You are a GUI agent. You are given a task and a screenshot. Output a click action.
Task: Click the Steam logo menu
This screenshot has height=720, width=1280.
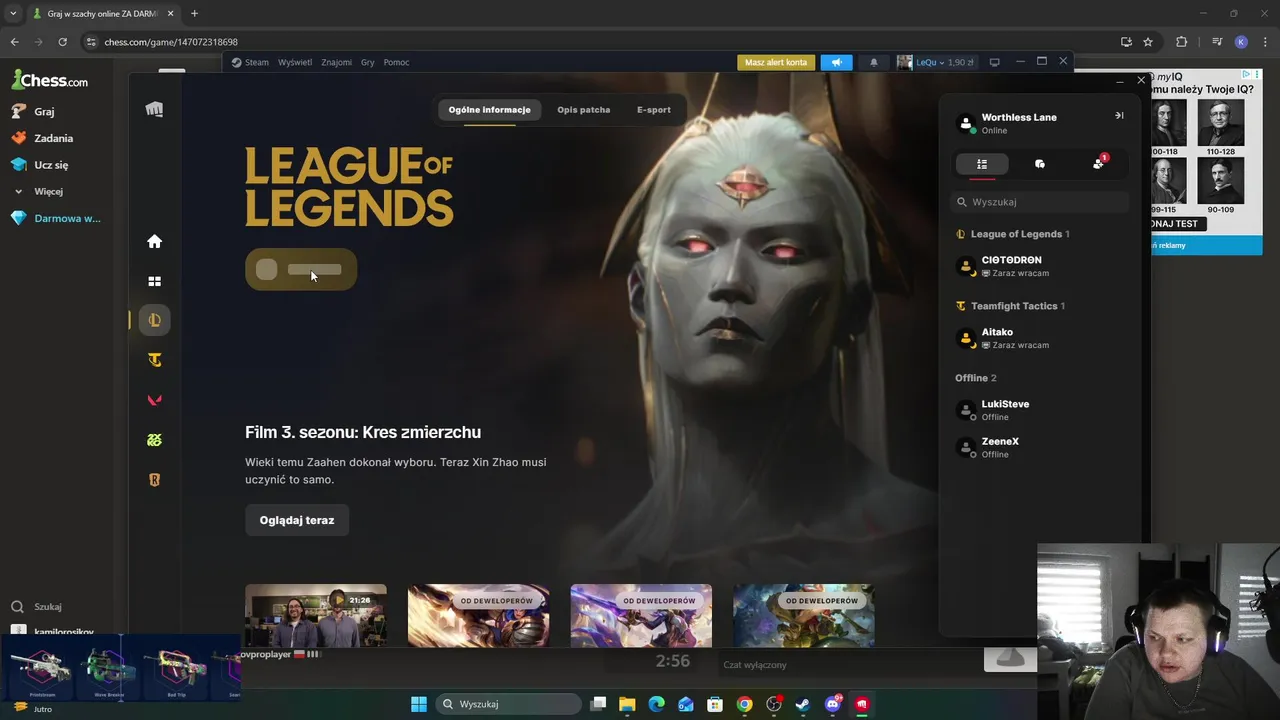250,62
